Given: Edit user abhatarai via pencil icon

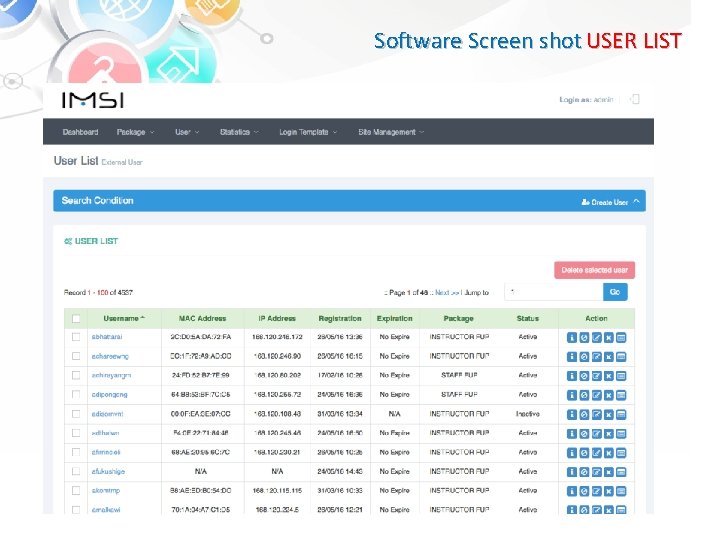Looking at the screenshot, I should click(x=596, y=338).
